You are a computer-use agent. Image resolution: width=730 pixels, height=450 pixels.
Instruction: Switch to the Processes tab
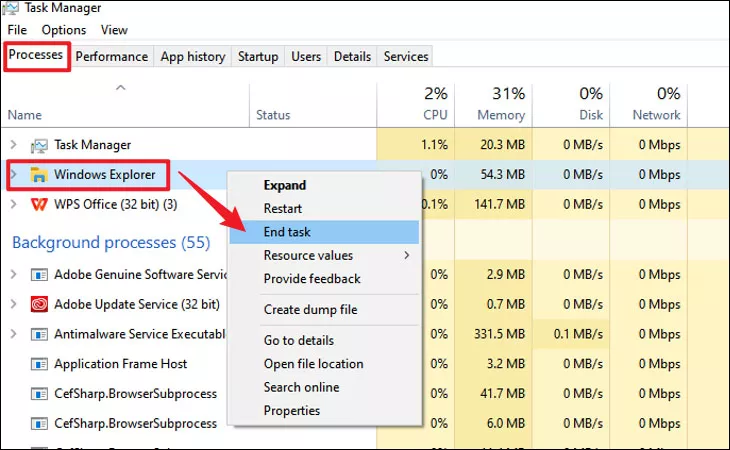(36, 55)
